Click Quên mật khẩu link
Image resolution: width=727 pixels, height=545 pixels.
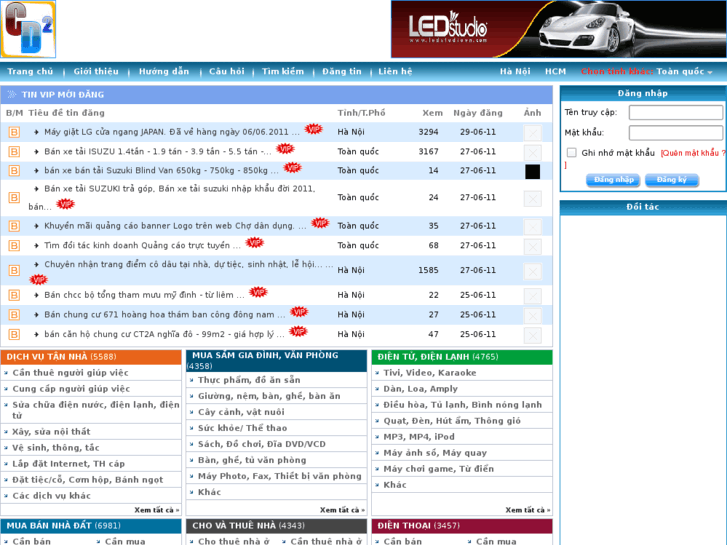click(692, 153)
